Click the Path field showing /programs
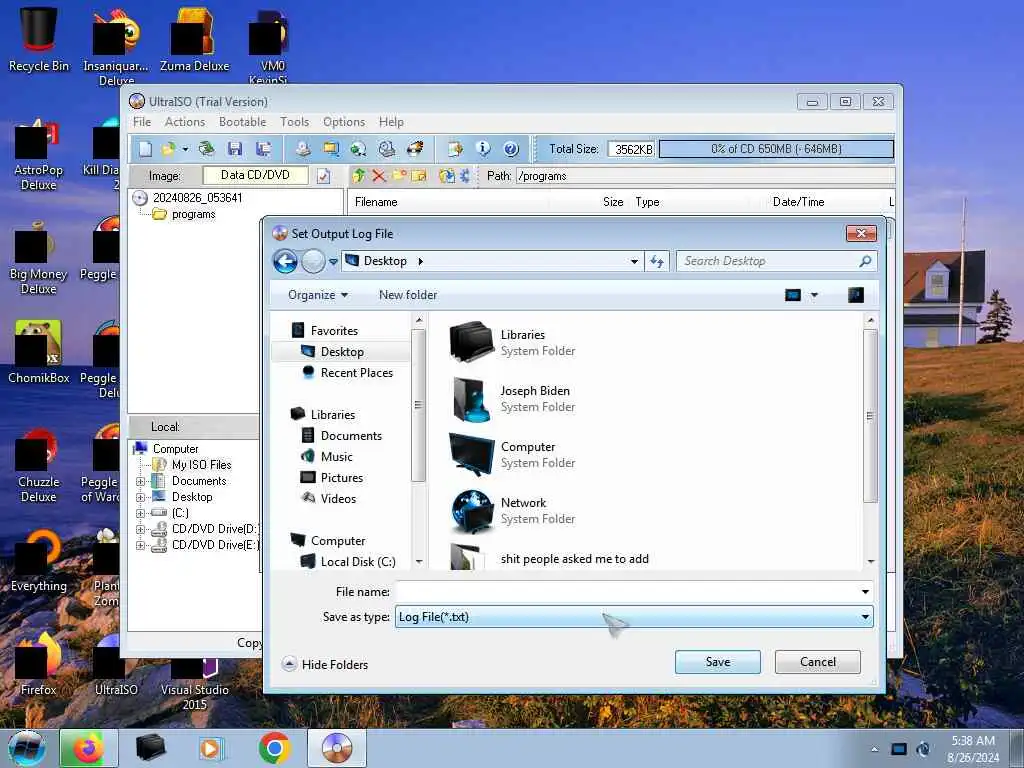Image resolution: width=1024 pixels, height=768 pixels. [x=705, y=176]
